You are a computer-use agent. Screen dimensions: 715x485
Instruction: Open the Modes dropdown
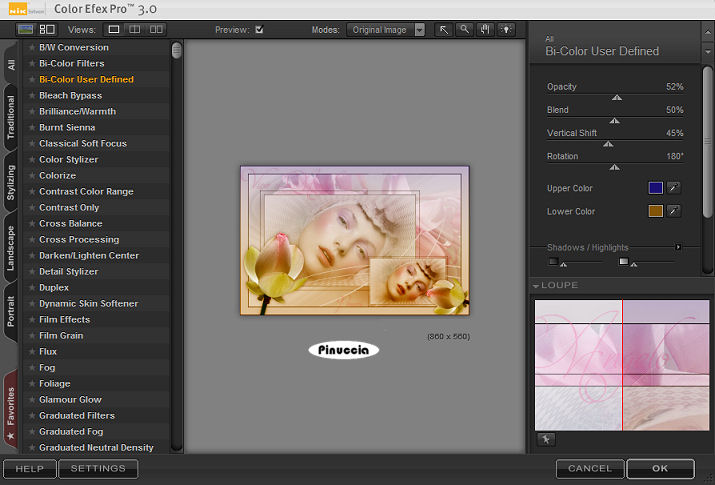click(419, 30)
